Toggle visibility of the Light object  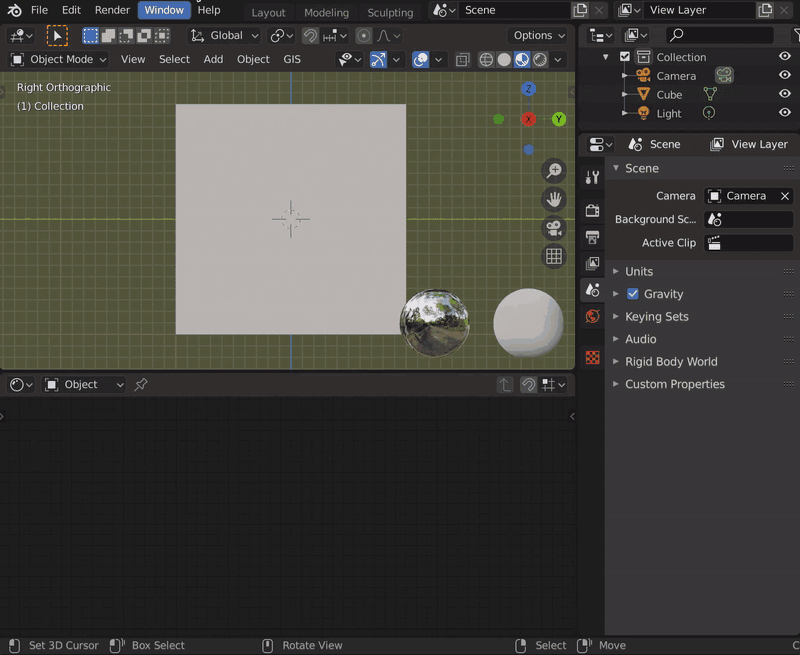pyautogui.click(x=784, y=113)
